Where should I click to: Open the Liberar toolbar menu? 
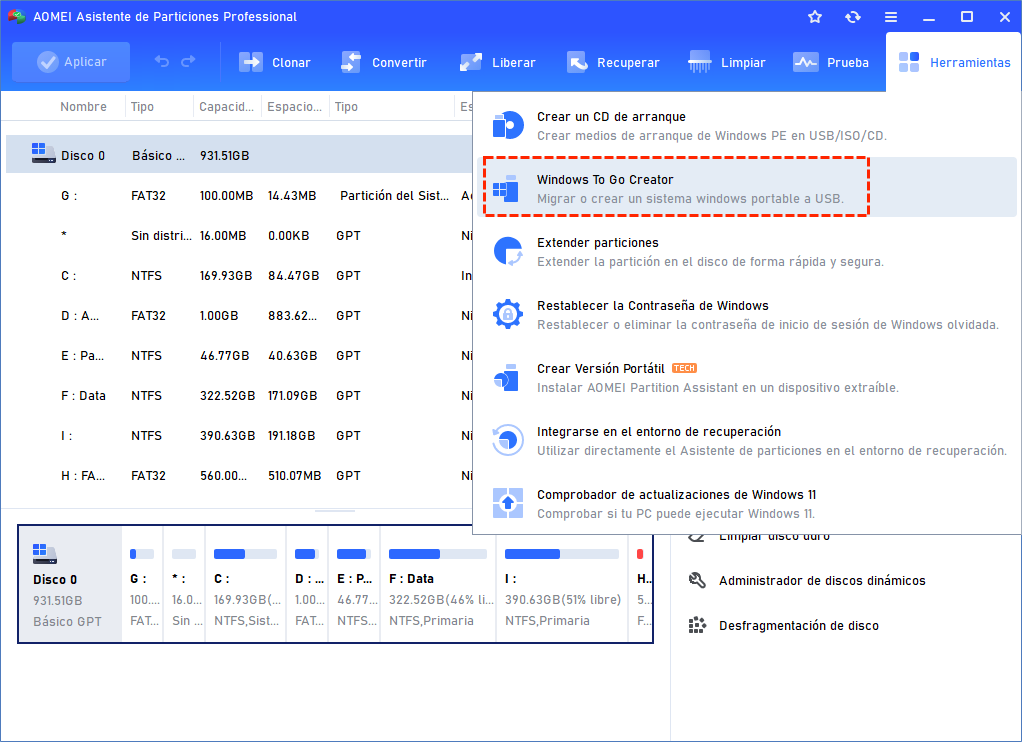497,63
